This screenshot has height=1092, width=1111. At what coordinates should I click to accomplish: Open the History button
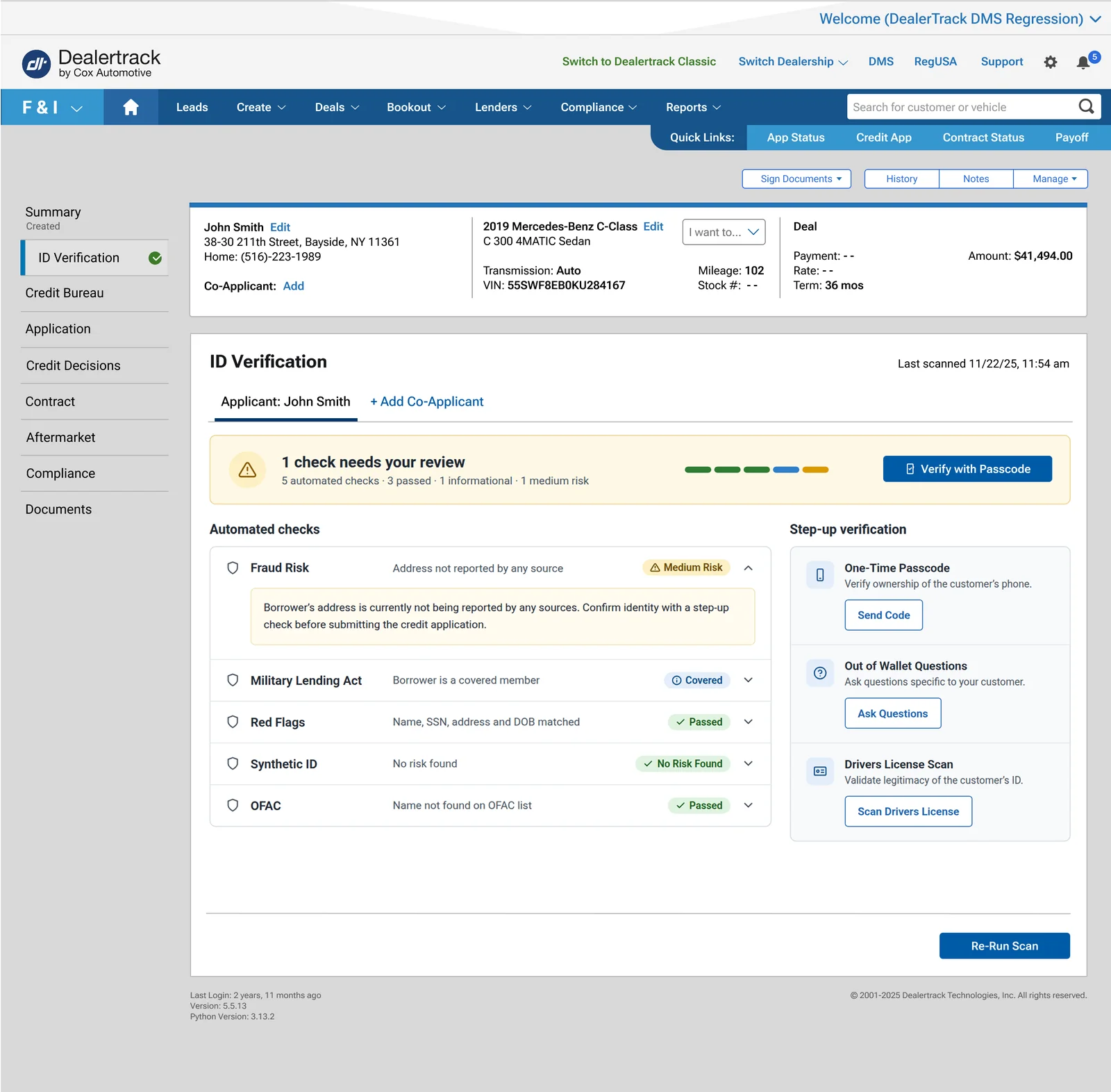[901, 179]
